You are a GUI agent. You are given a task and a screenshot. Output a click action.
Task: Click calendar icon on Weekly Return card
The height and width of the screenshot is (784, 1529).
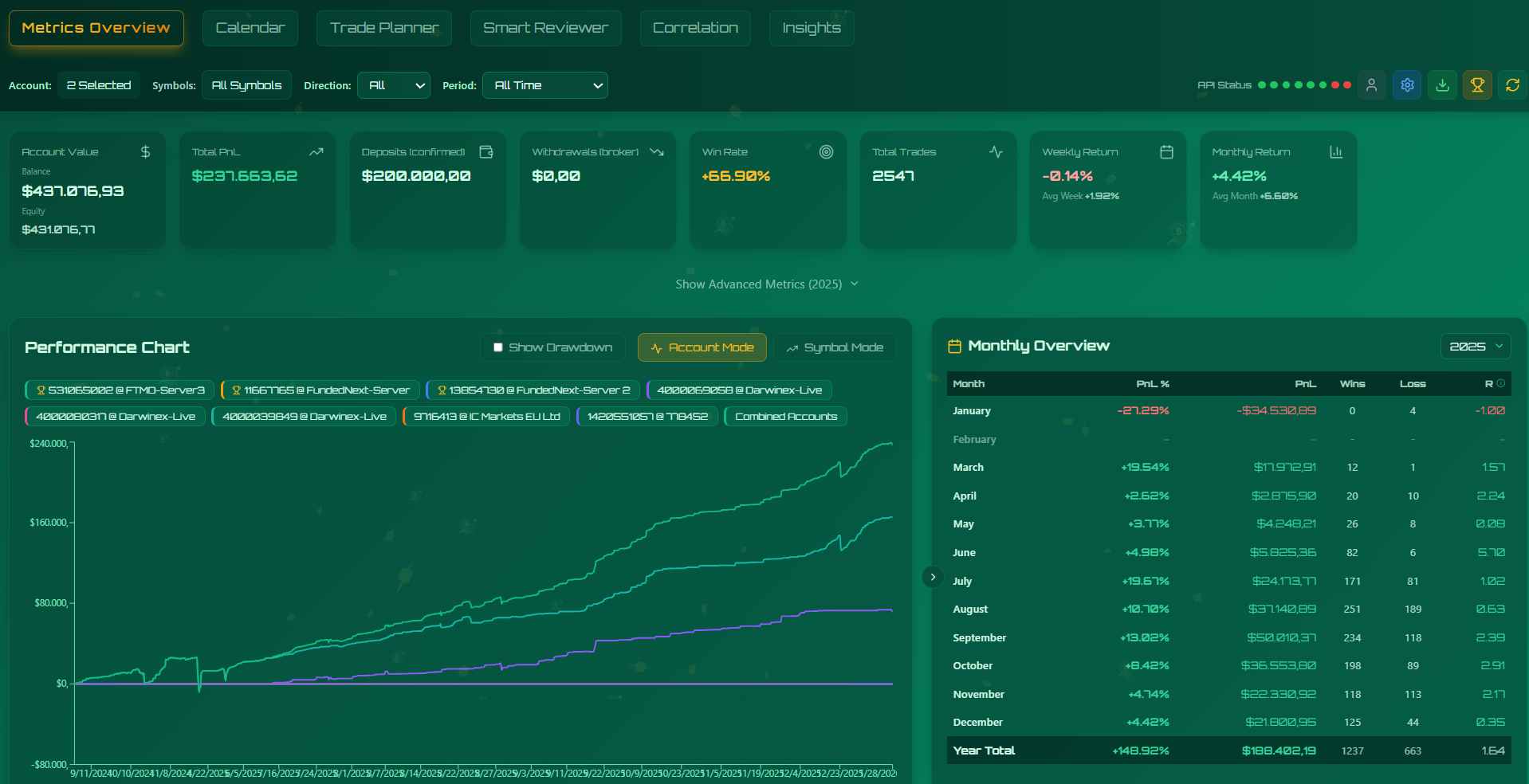click(x=1166, y=151)
